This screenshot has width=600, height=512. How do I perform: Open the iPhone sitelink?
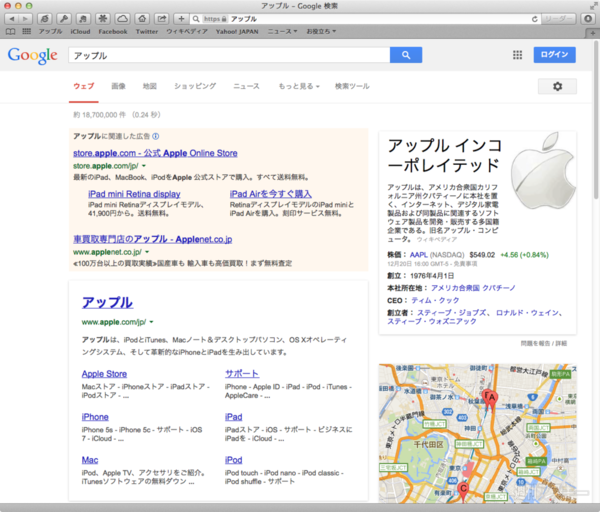click(95, 417)
